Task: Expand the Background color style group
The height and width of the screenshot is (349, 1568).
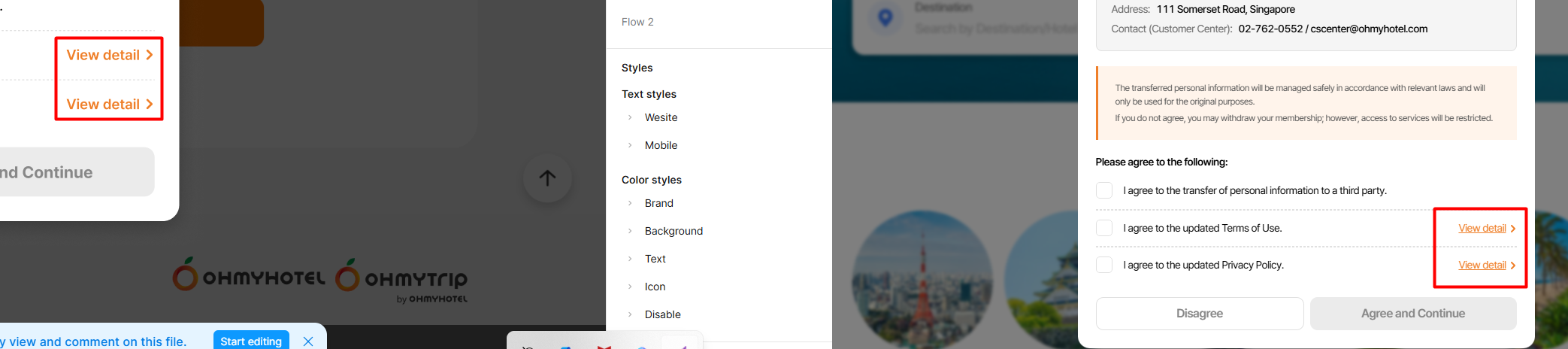Action: point(630,231)
